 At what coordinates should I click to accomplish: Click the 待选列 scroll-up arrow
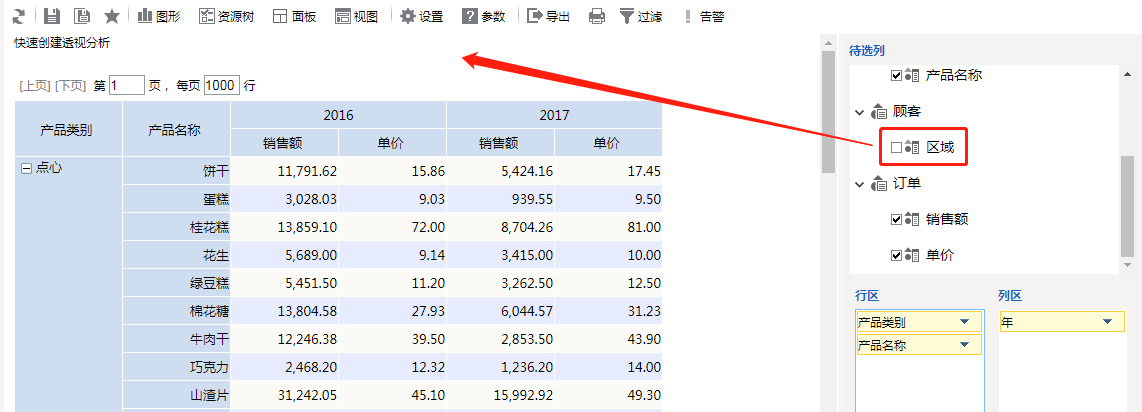[1127, 74]
